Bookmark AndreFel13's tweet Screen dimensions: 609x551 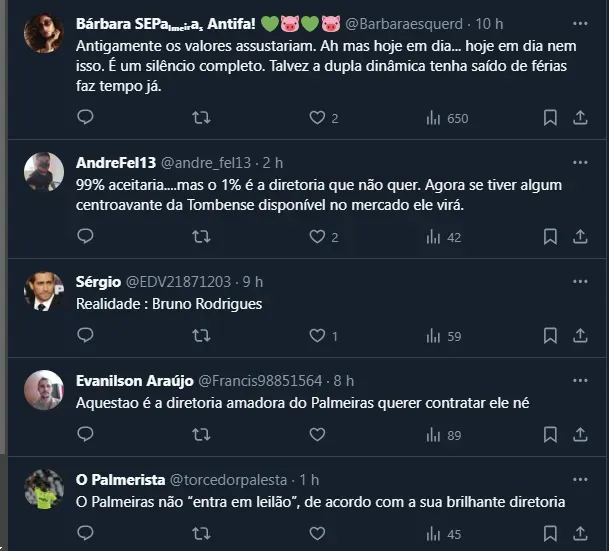pos(550,237)
